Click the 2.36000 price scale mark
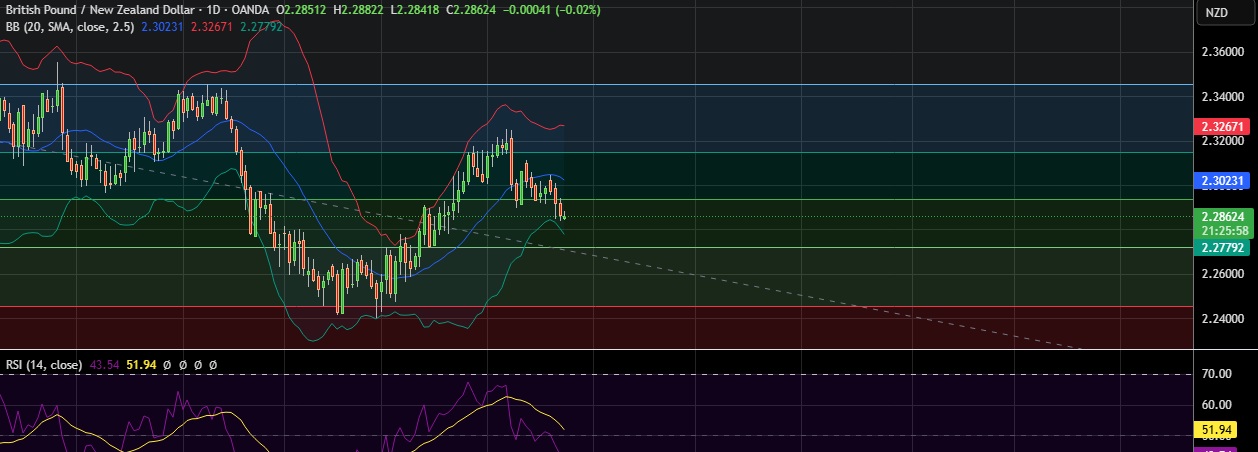The width and height of the screenshot is (1258, 452). coord(1224,52)
